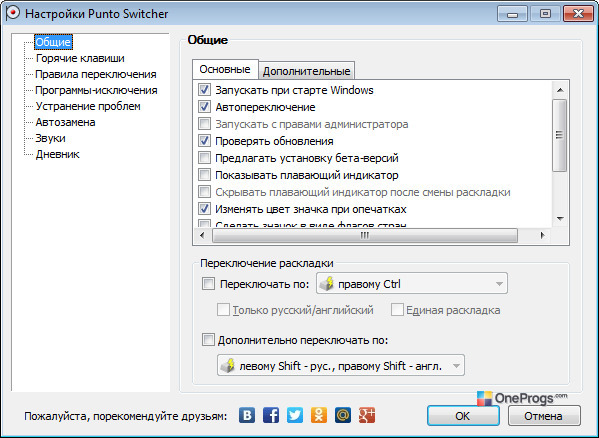Uncheck 'Проверять обновления'

[204, 141]
